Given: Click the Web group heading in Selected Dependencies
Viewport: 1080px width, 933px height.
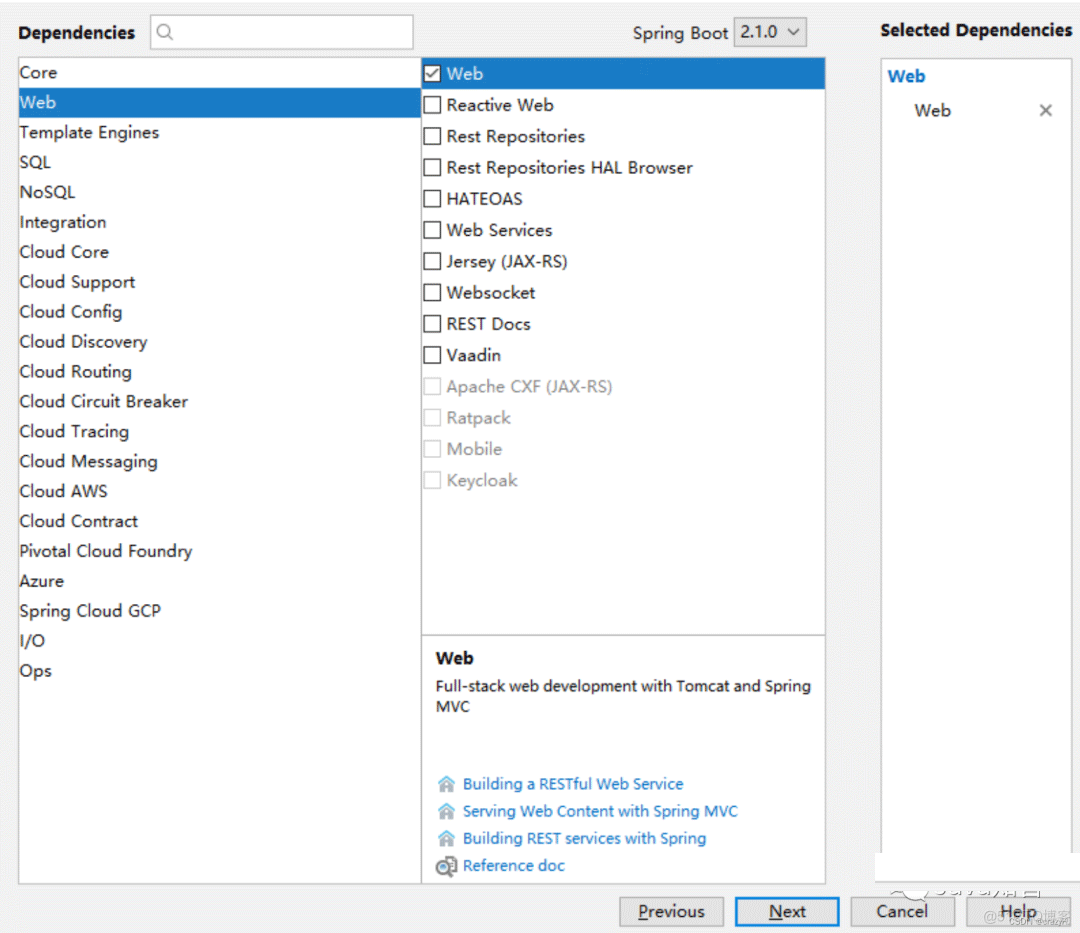Looking at the screenshot, I should click(x=906, y=76).
